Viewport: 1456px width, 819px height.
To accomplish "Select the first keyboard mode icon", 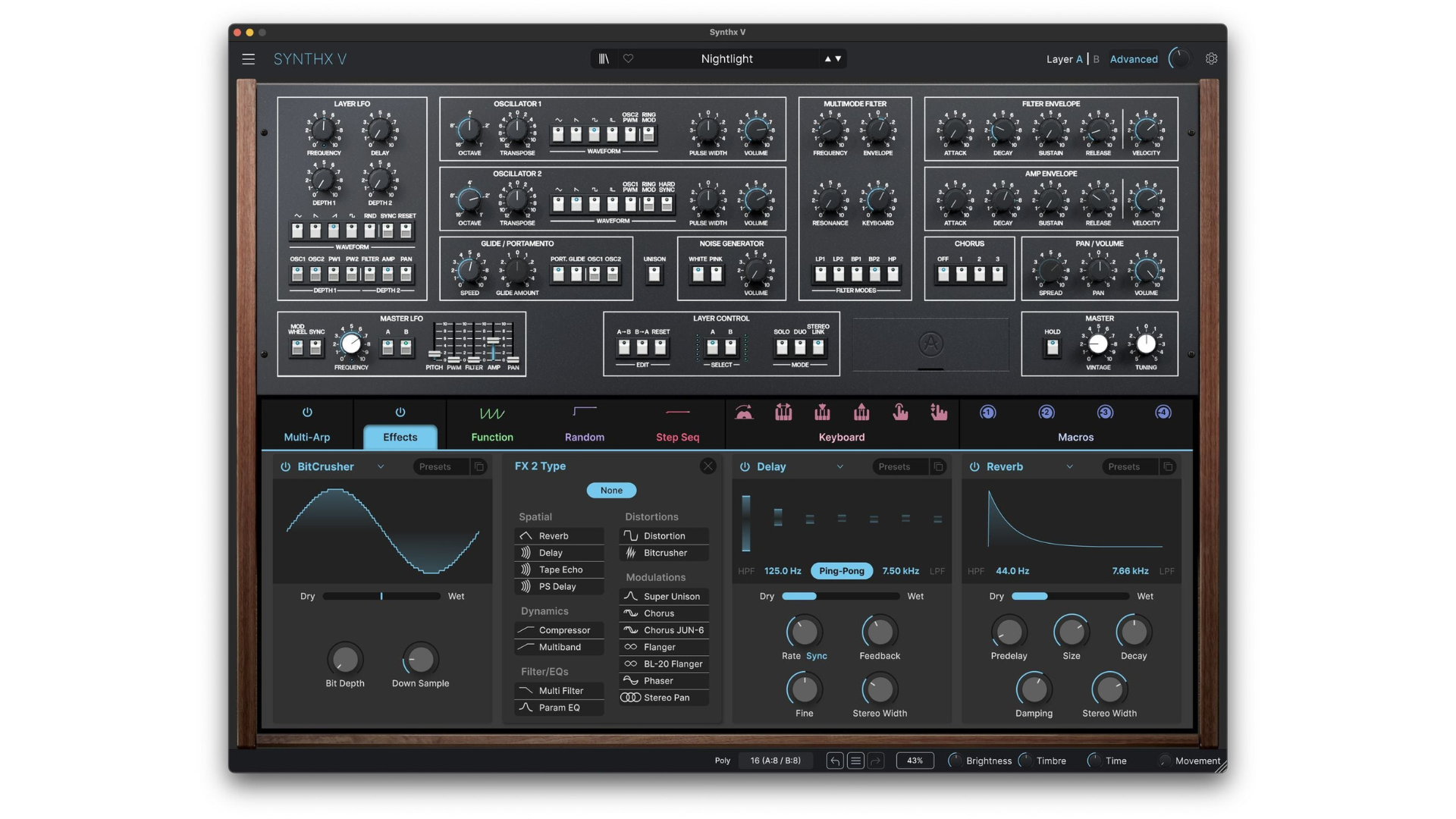I will (x=744, y=413).
